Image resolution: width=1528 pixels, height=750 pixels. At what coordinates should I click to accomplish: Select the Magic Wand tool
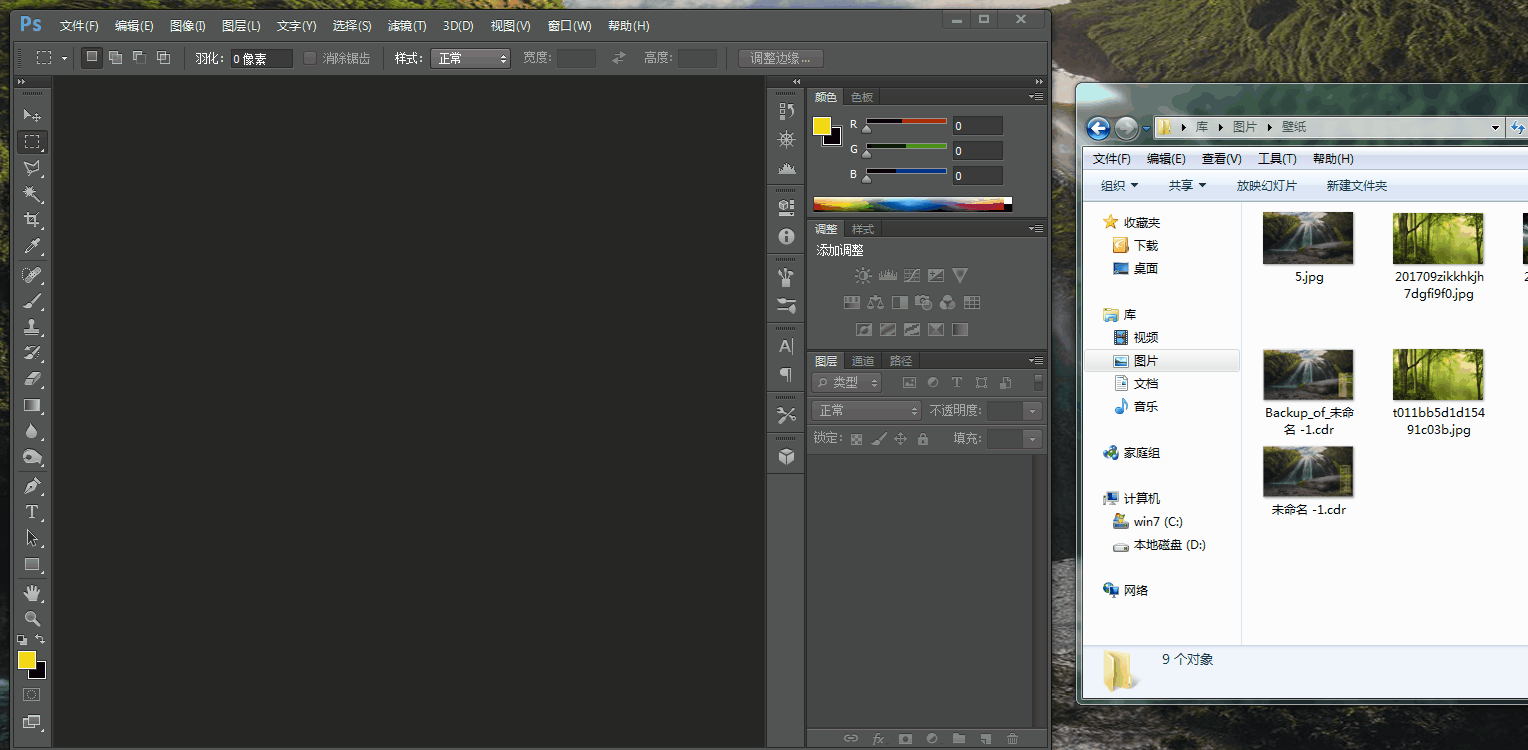pyautogui.click(x=32, y=194)
